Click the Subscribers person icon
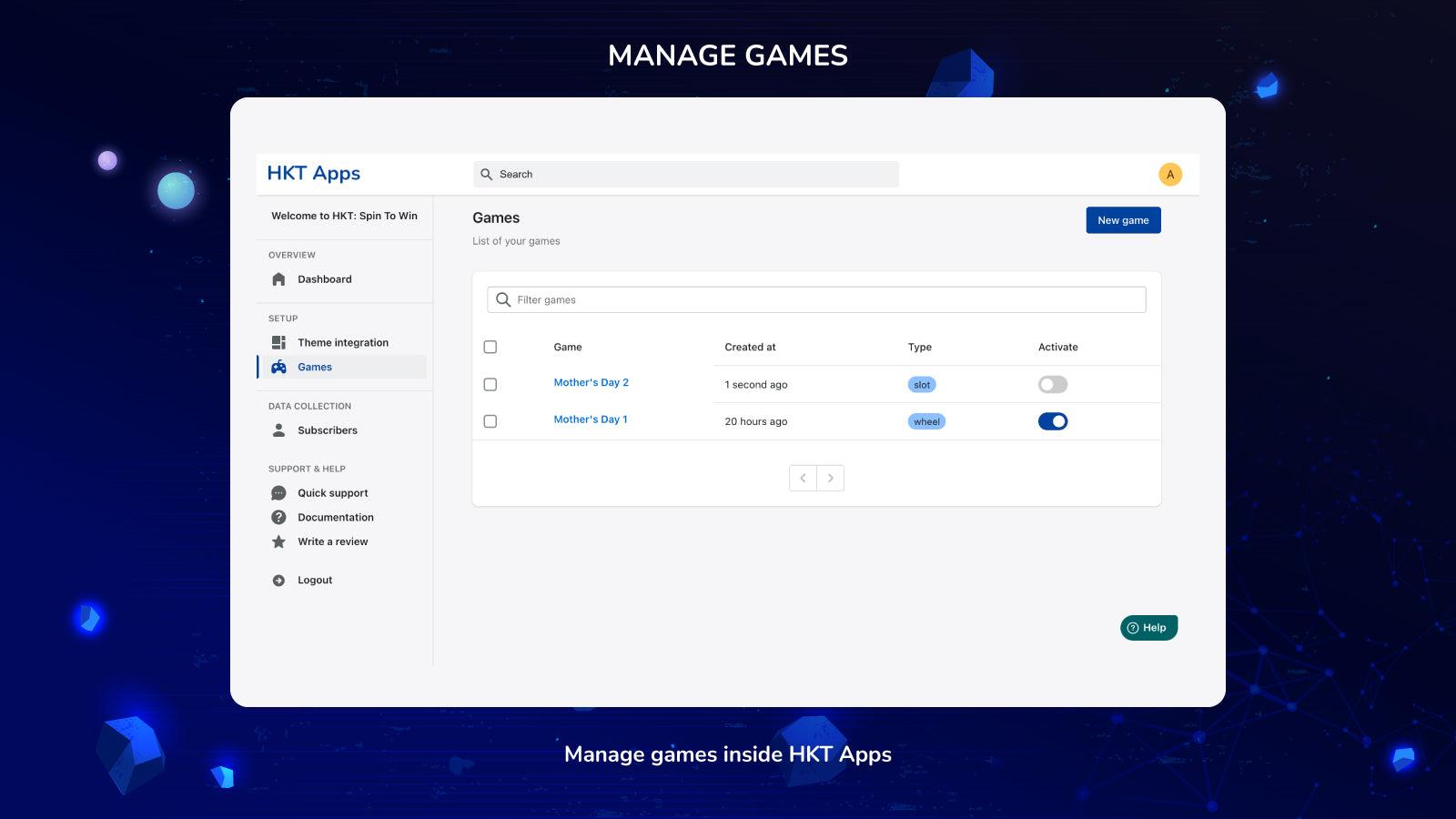Viewport: 1456px width, 819px height. [x=278, y=430]
